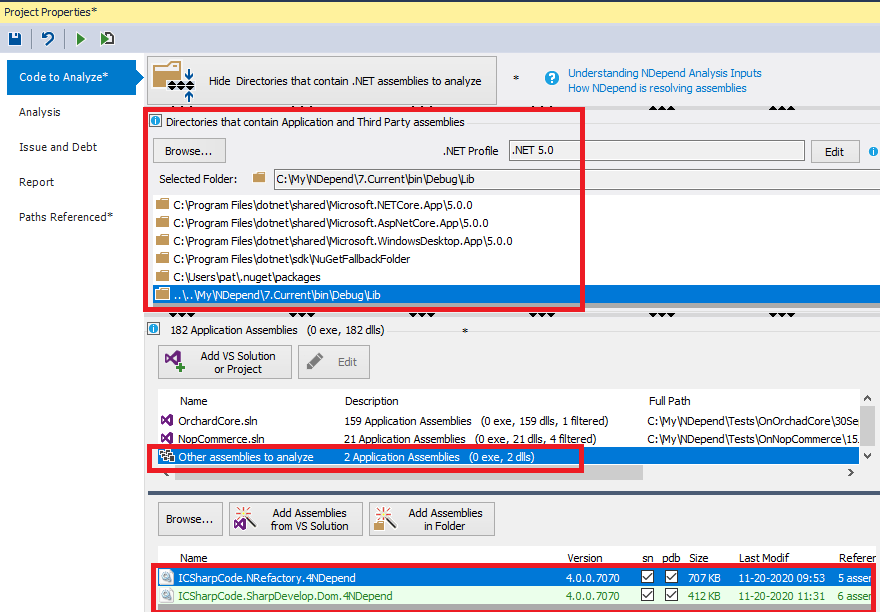This screenshot has width=880, height=612.
Task: Click folder icon of Microsoft.AspNetCore.App directory
Action: [x=163, y=222]
